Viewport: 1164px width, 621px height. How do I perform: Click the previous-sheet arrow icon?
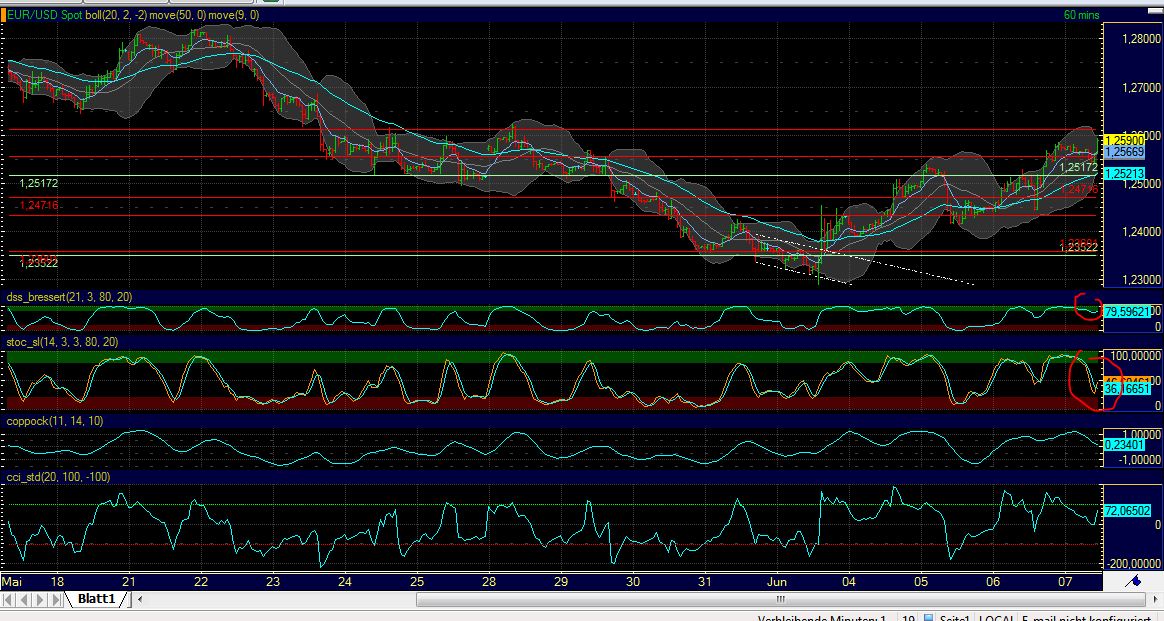click(24, 599)
